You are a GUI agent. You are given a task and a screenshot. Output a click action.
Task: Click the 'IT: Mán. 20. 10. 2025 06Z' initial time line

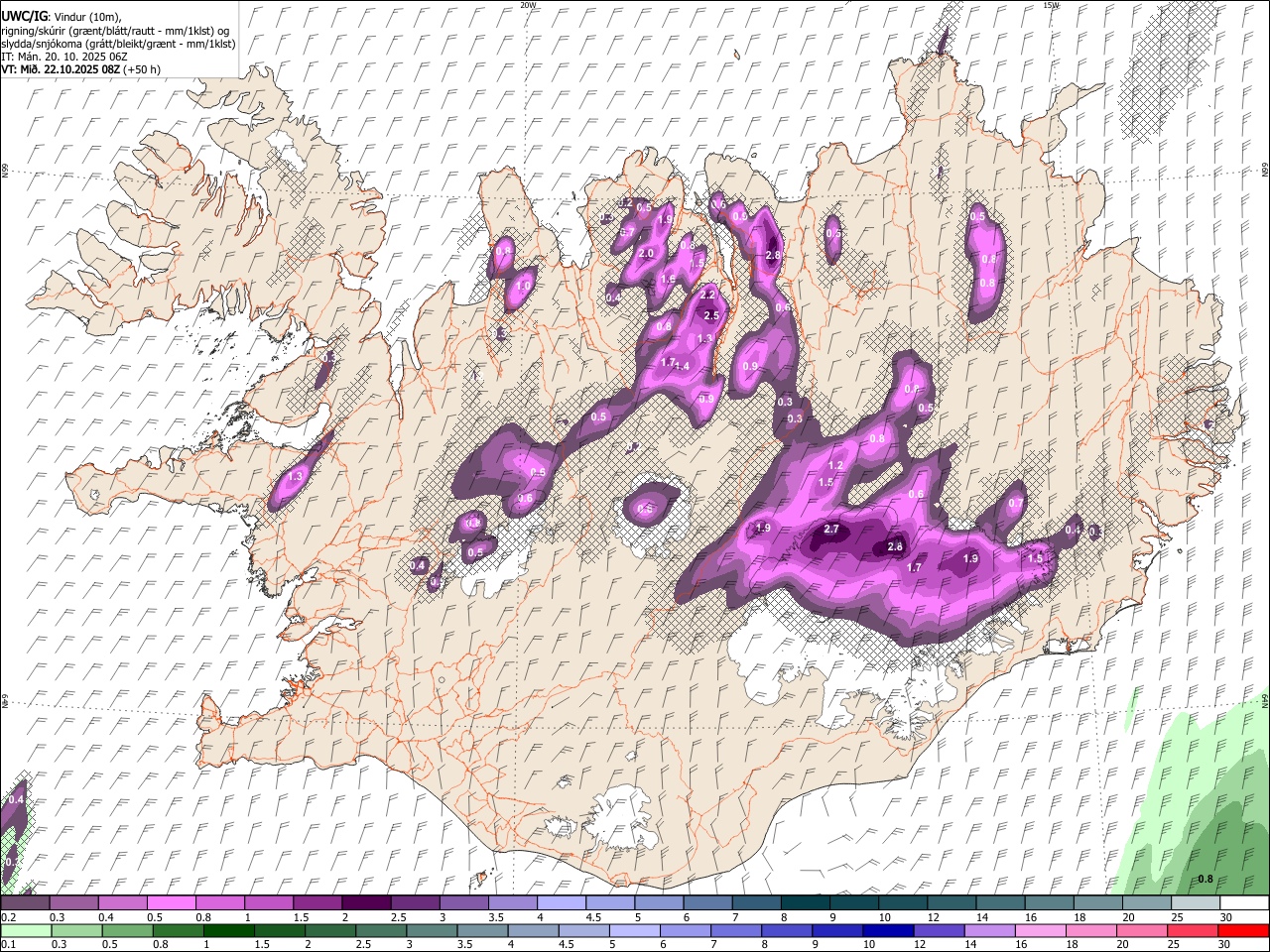click(x=63, y=57)
